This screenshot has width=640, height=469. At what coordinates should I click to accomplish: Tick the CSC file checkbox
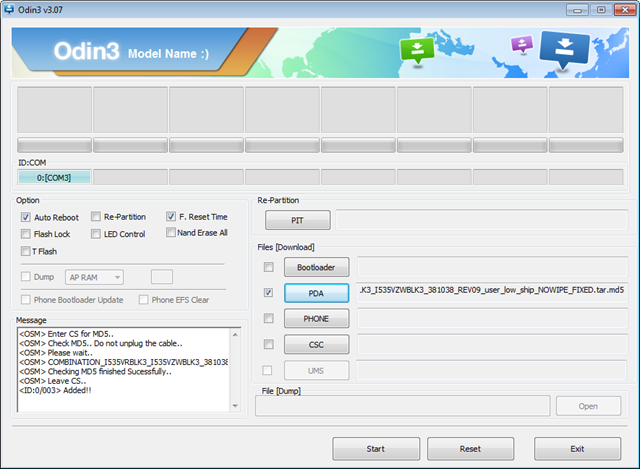[269, 344]
